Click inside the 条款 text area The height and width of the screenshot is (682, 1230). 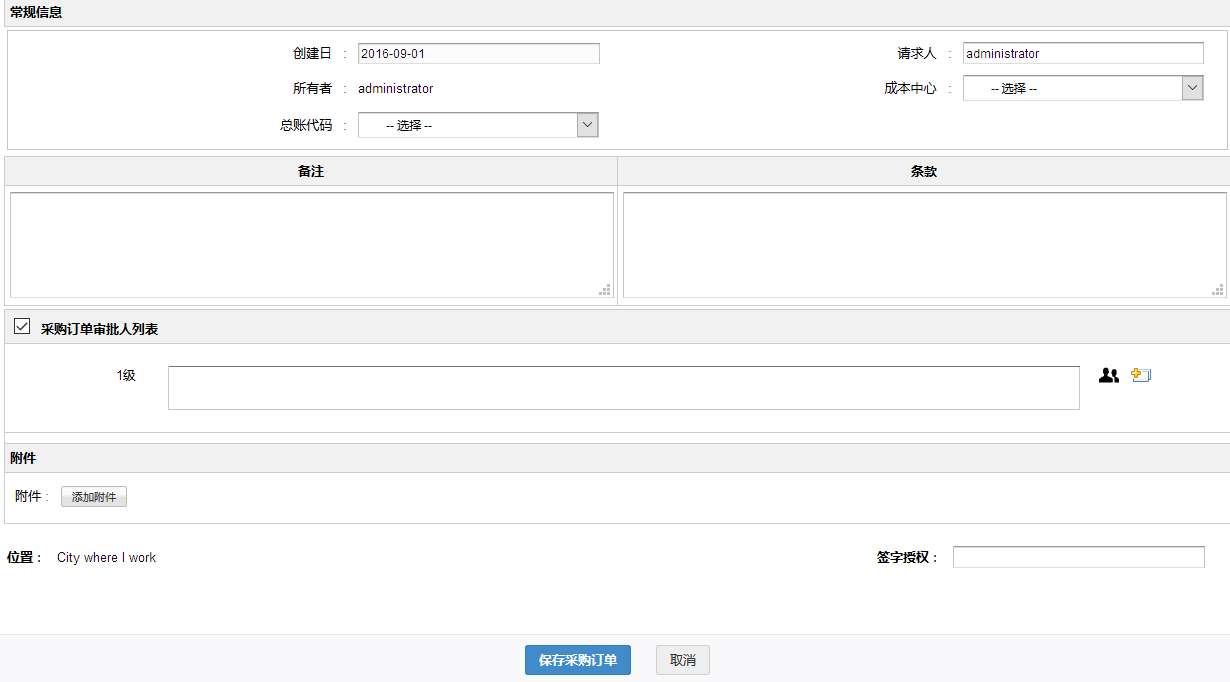coord(923,244)
